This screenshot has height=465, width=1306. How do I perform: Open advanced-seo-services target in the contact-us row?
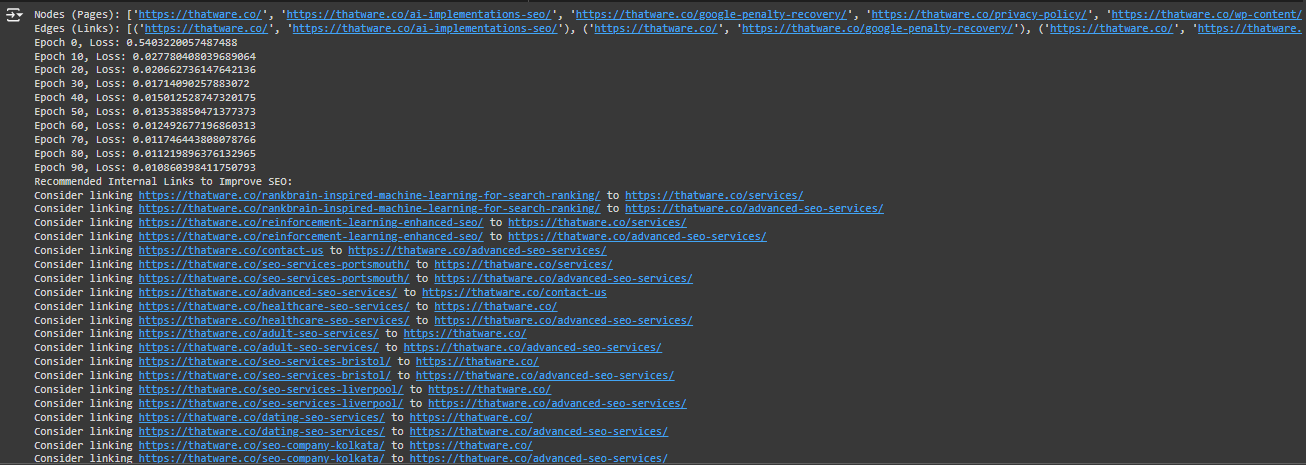pos(477,250)
